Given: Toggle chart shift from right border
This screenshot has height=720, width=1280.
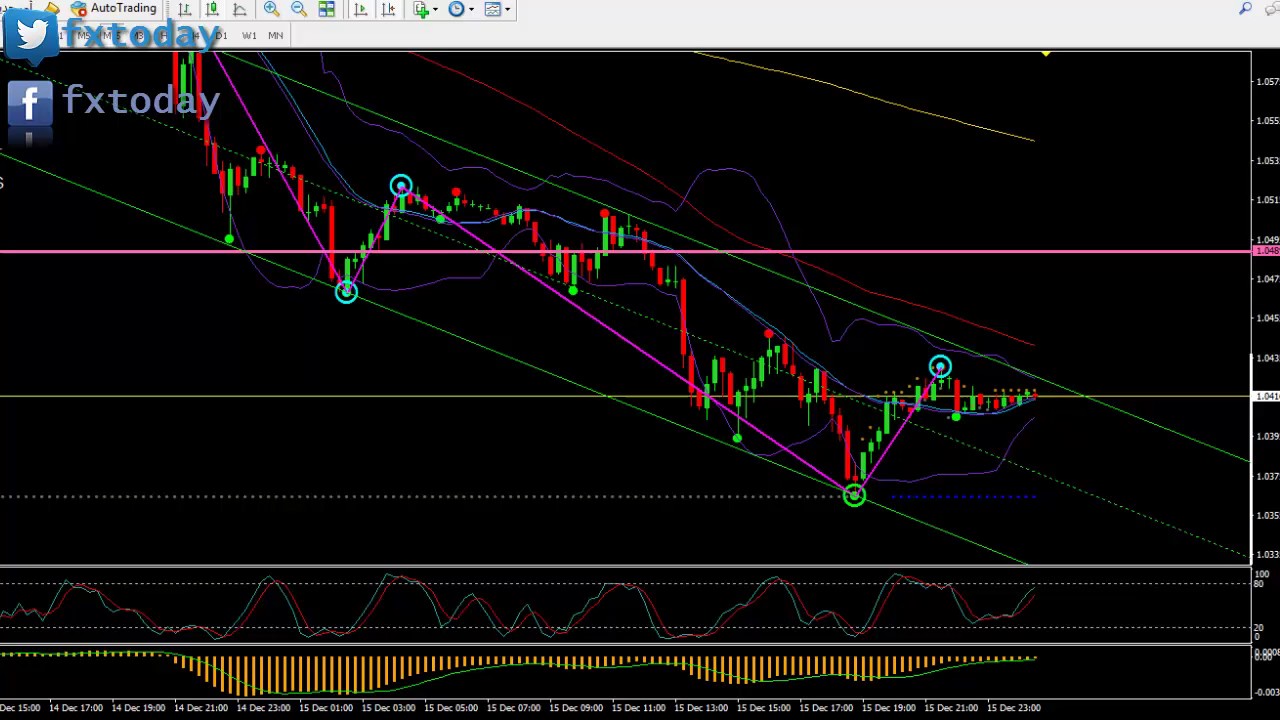Looking at the screenshot, I should pos(388,9).
